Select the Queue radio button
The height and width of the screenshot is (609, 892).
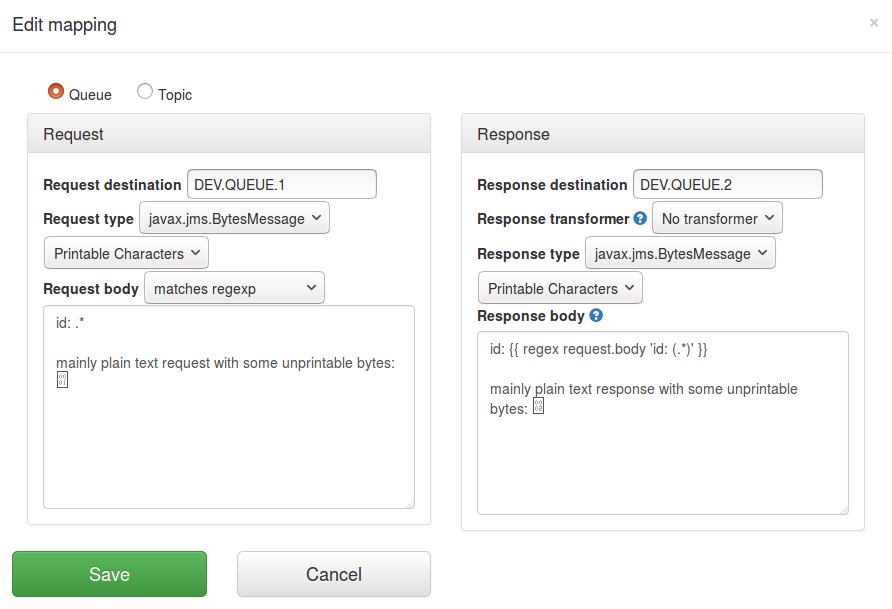pos(56,91)
